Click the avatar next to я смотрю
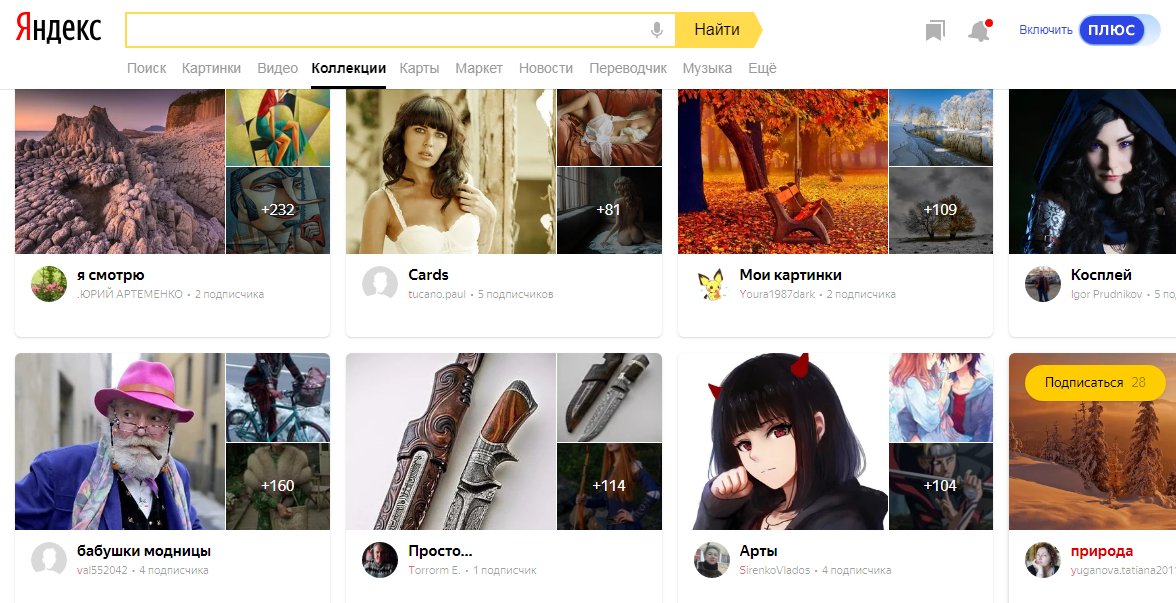Image resolution: width=1176 pixels, height=603 pixels. 49,284
